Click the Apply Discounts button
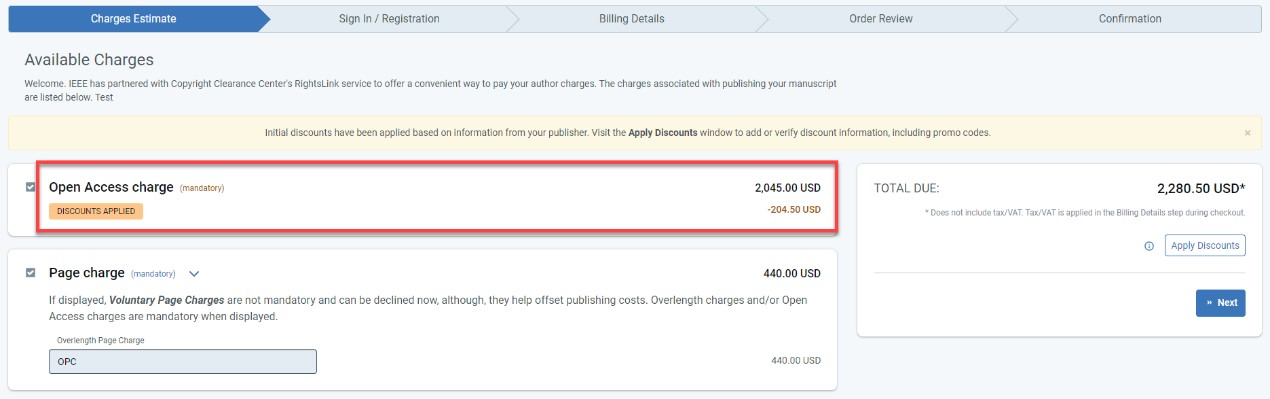Screen dimensions: 1270x399 coord(1205,246)
